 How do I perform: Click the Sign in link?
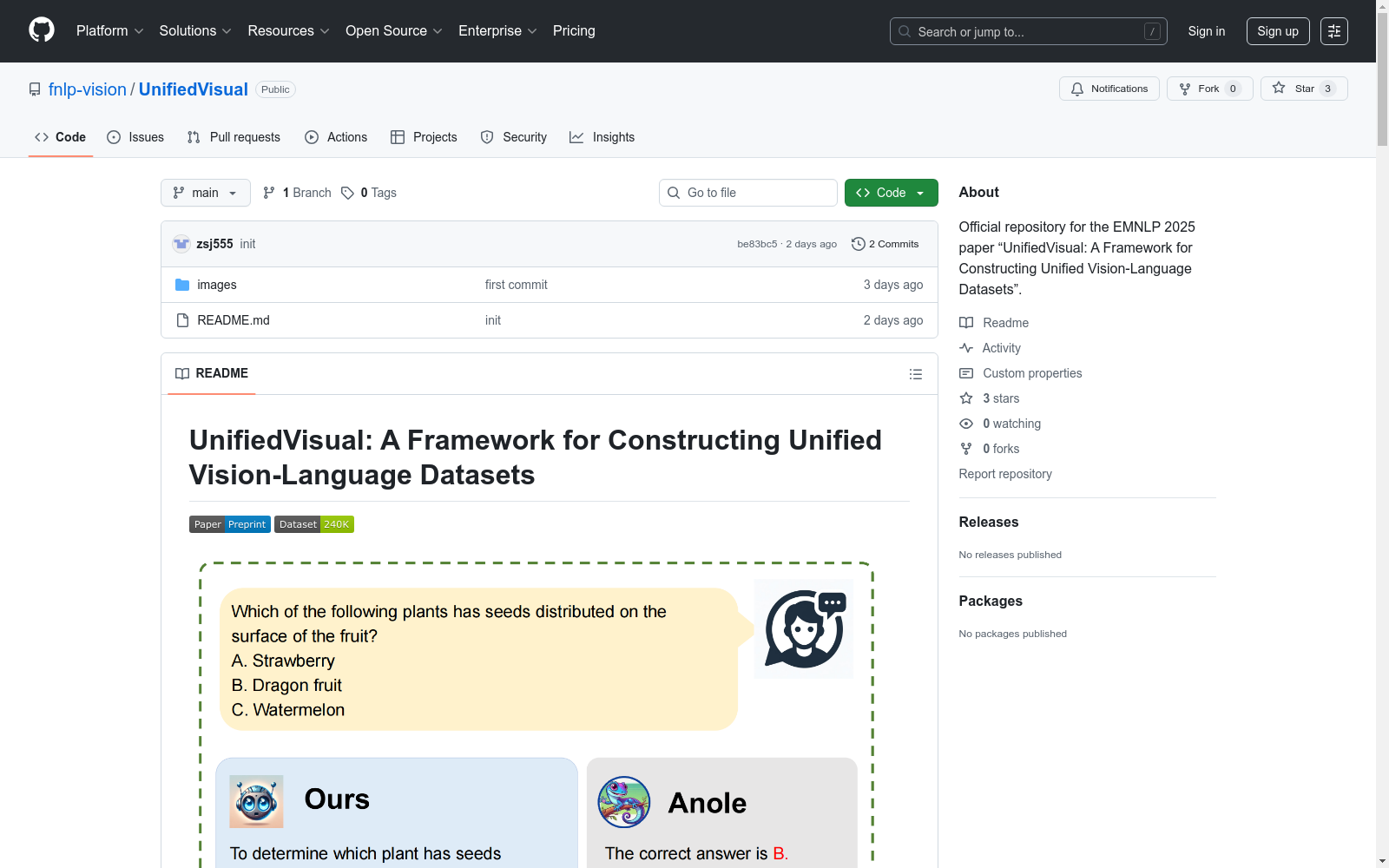pyautogui.click(x=1207, y=31)
